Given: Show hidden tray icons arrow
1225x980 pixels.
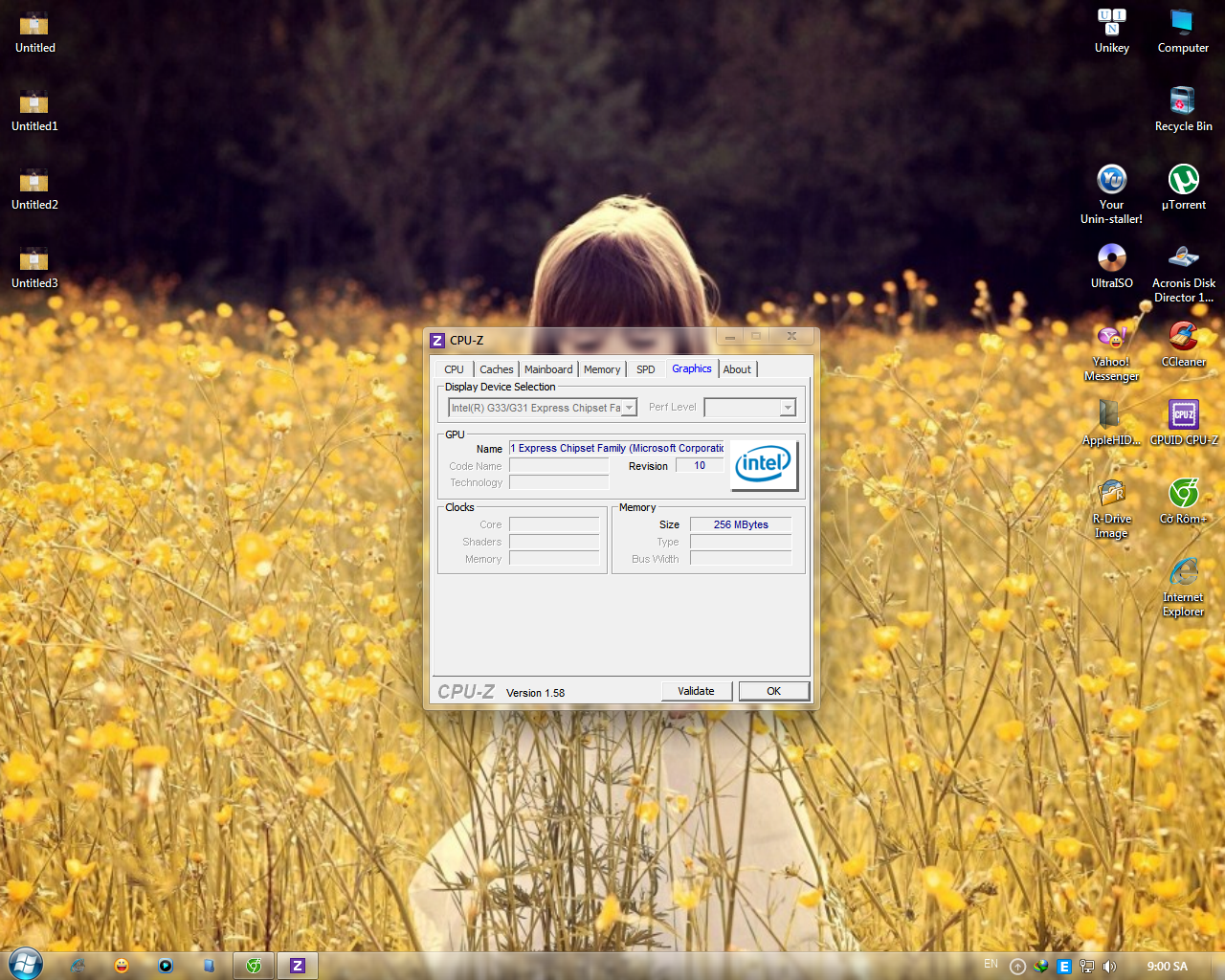Looking at the screenshot, I should click(1017, 967).
